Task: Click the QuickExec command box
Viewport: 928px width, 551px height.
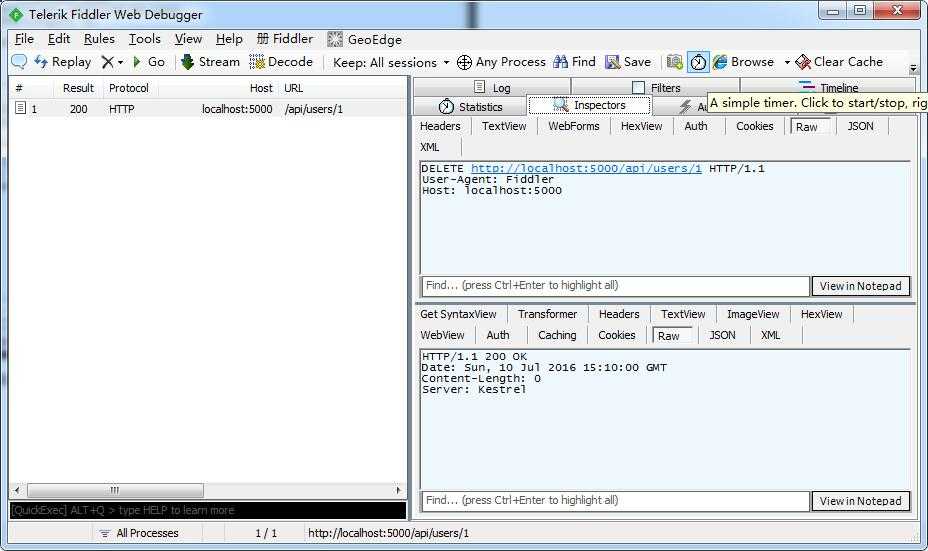Action: (x=208, y=510)
